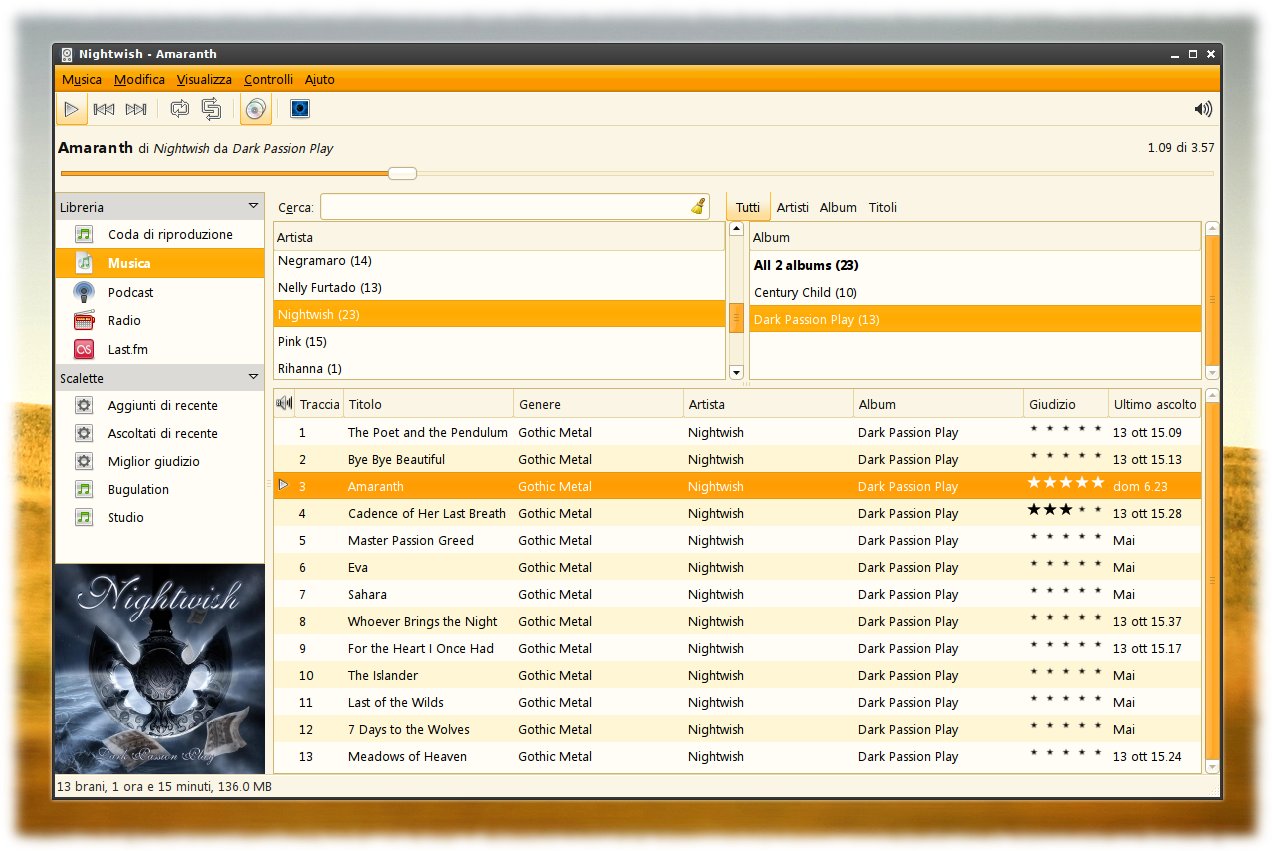Sort by the Genere column header
1272x851 pixels.
(598, 404)
